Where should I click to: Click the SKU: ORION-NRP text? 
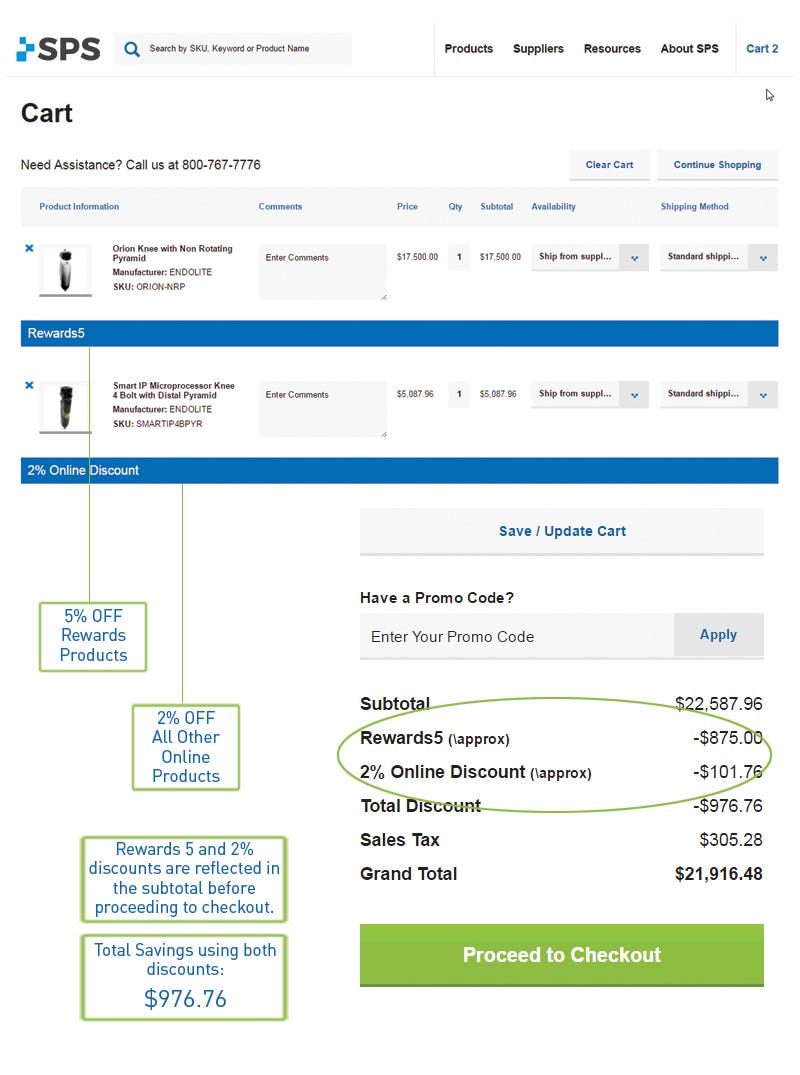pos(149,287)
